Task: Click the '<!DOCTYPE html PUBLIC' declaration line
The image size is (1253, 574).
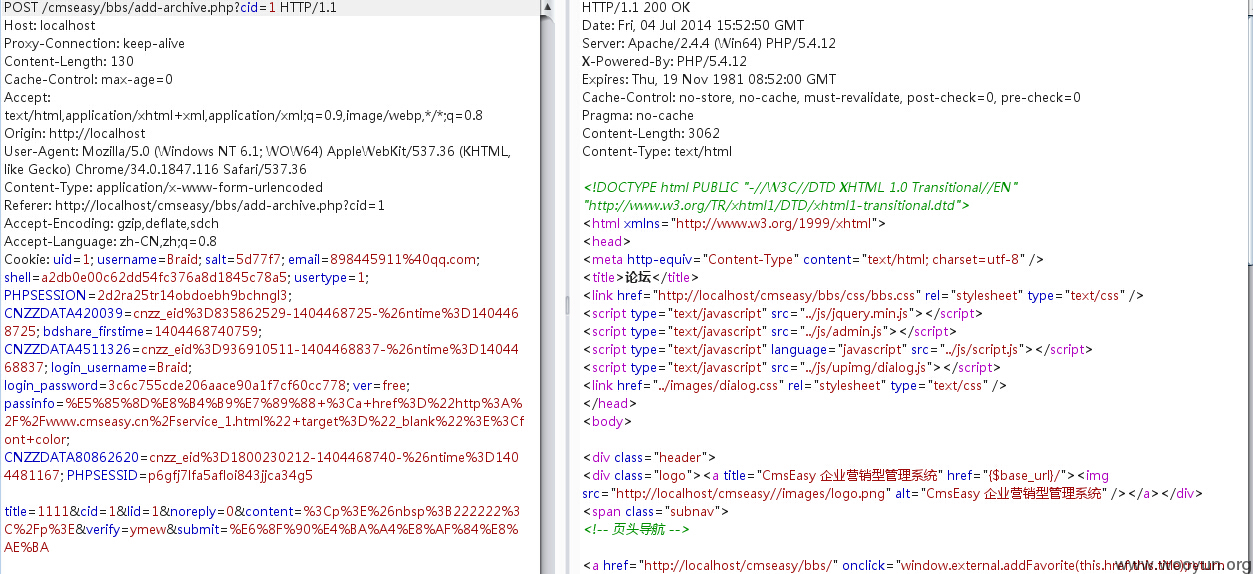Action: coord(800,187)
